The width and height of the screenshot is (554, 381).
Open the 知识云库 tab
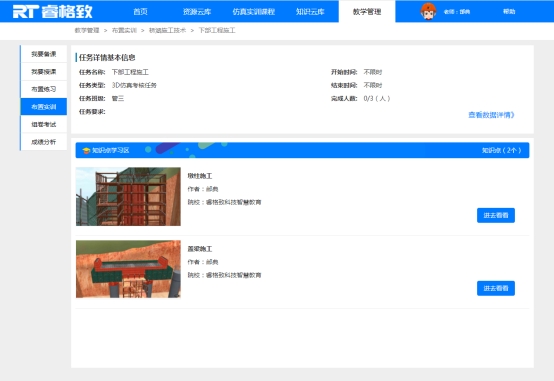tap(310, 11)
